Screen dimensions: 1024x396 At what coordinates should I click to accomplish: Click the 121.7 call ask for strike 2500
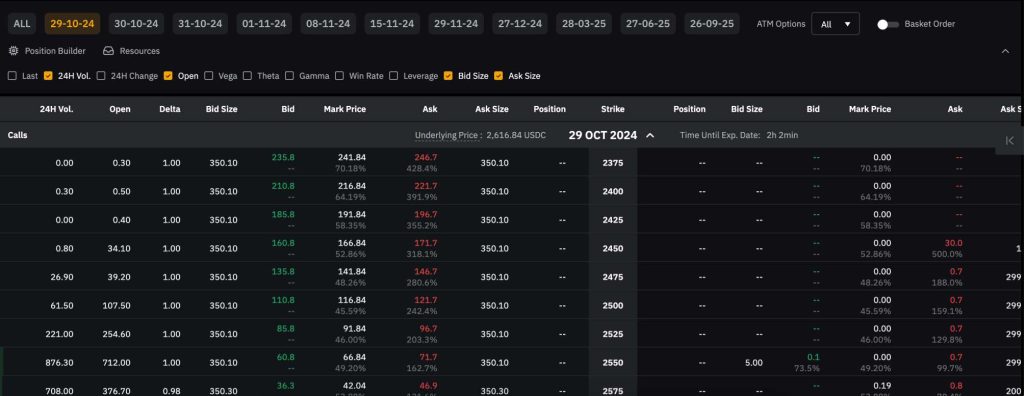[x=425, y=300]
